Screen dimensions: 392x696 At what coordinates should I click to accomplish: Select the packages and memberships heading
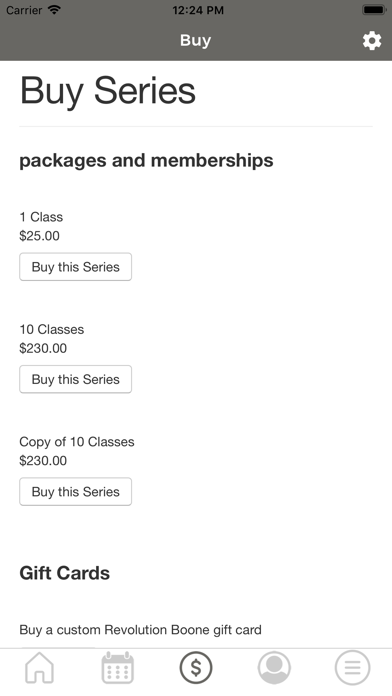click(x=146, y=160)
